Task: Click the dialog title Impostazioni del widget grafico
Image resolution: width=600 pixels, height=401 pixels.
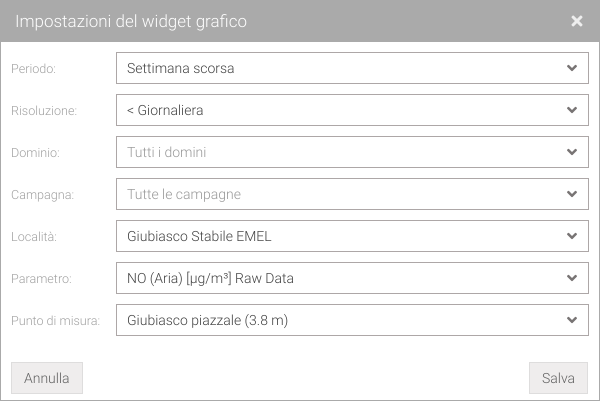Action: click(131, 21)
